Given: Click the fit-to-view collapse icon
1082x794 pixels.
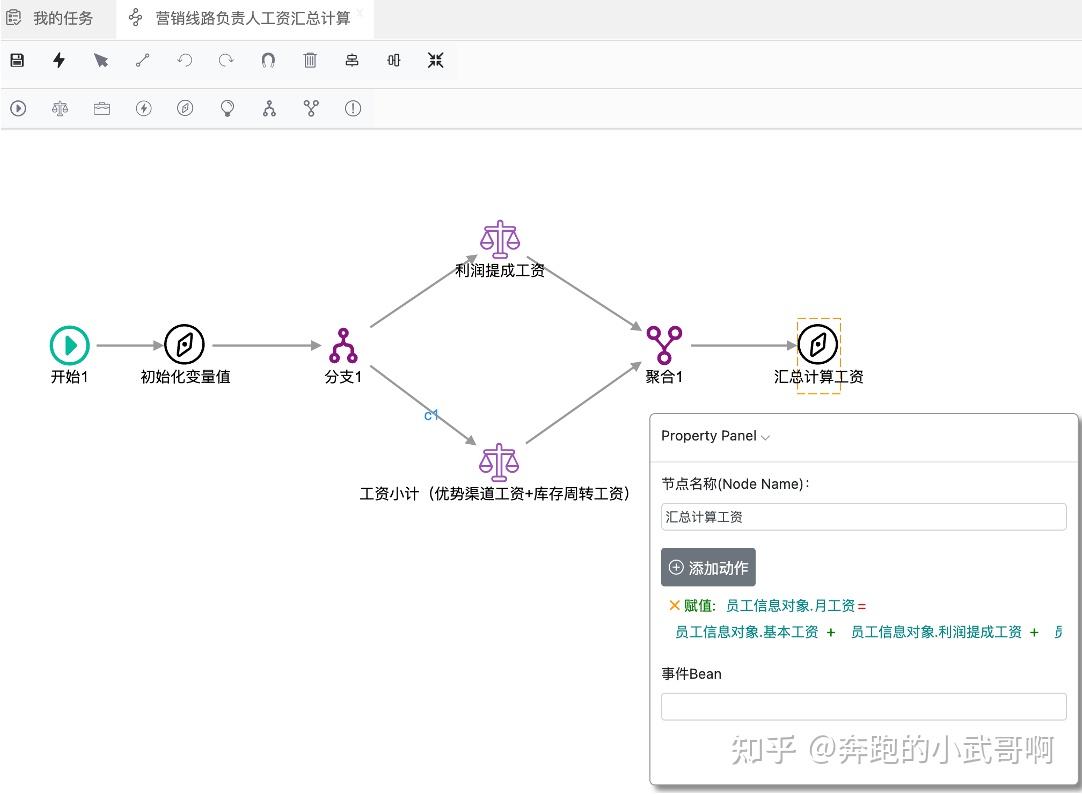Looking at the screenshot, I should [435, 60].
